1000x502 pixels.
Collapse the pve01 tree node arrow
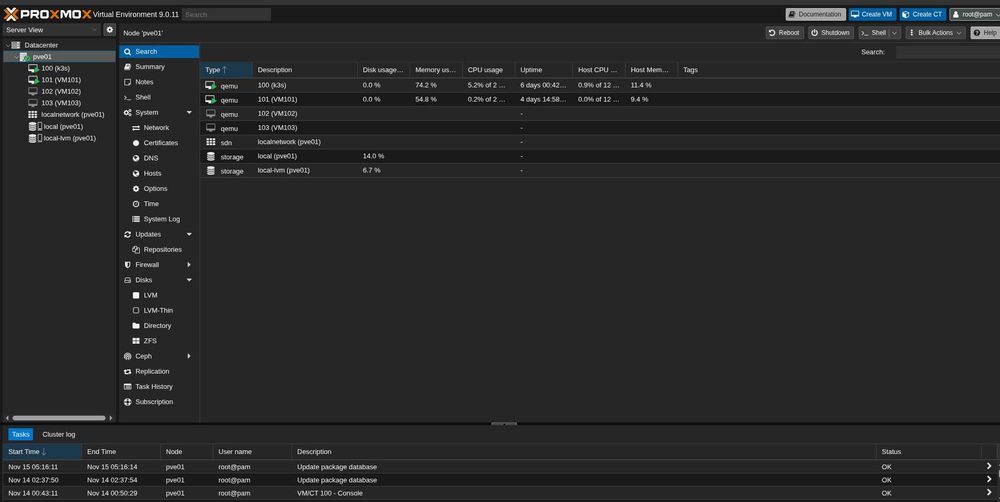(x=17, y=57)
